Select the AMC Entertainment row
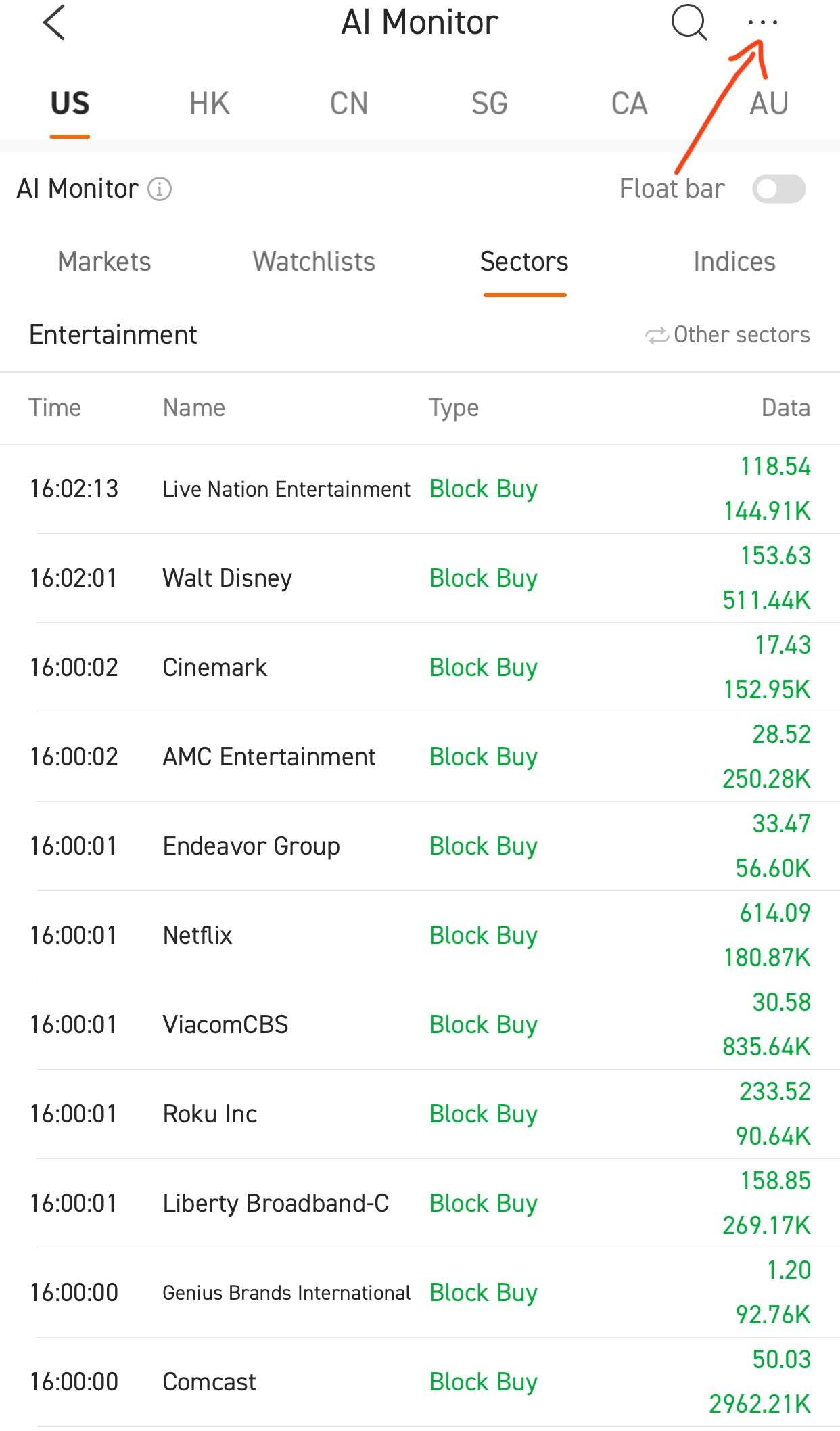Image resolution: width=840 pixels, height=1431 pixels. click(x=420, y=756)
